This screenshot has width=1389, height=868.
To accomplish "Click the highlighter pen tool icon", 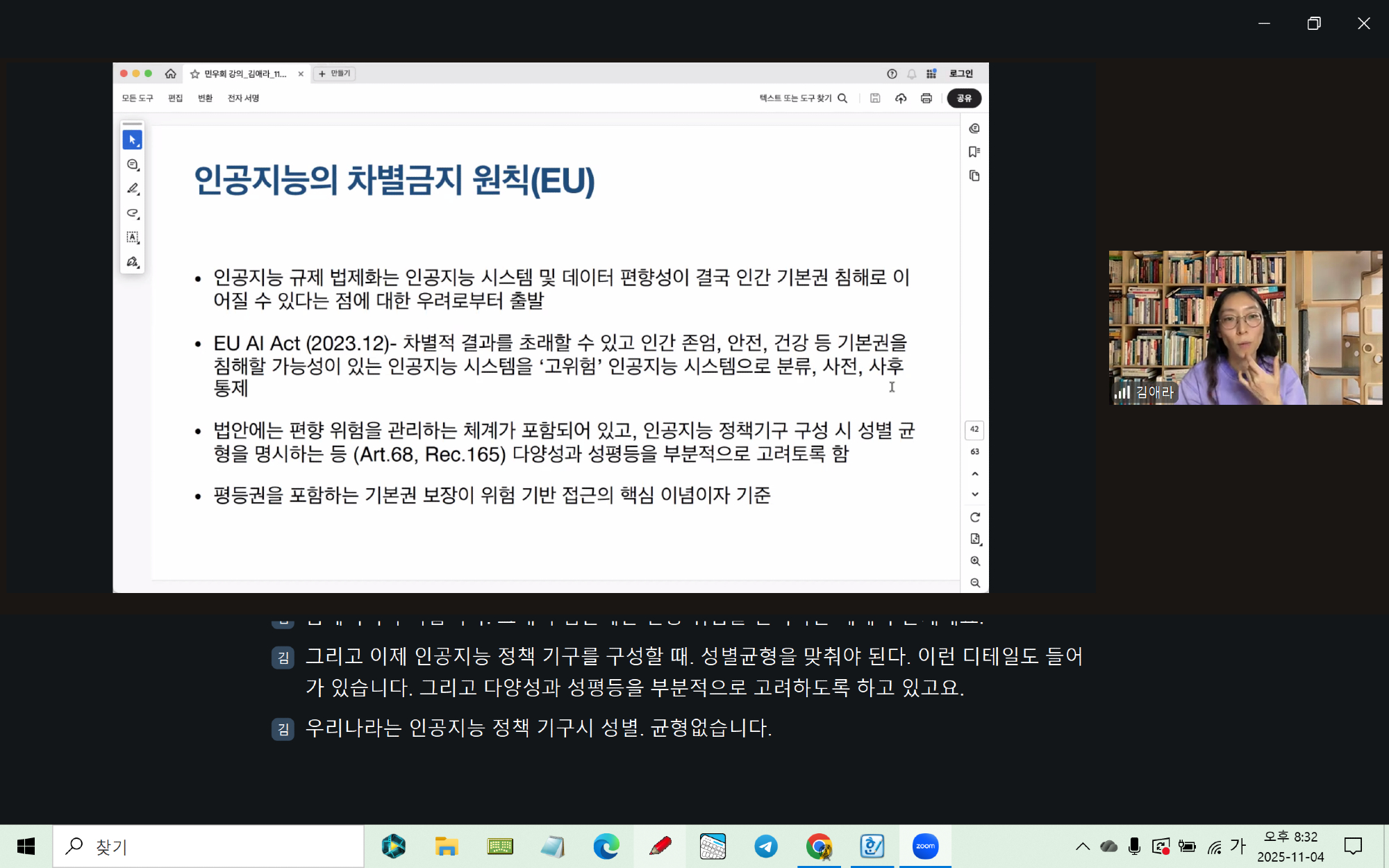I will 132,189.
